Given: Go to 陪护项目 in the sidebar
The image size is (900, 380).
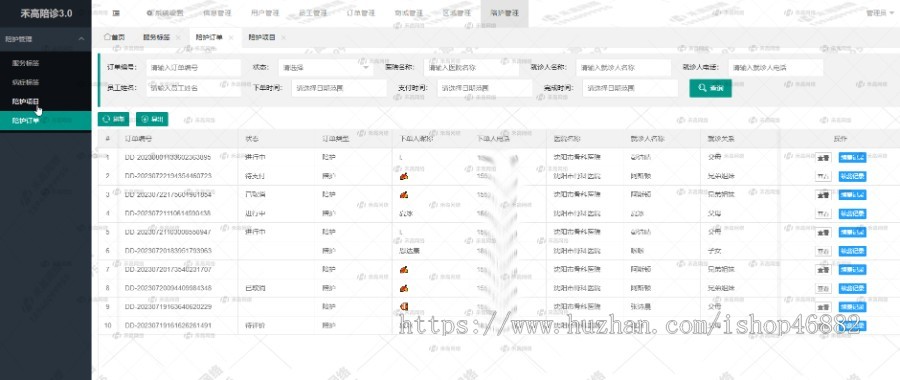Looking at the screenshot, I should coord(25,101).
